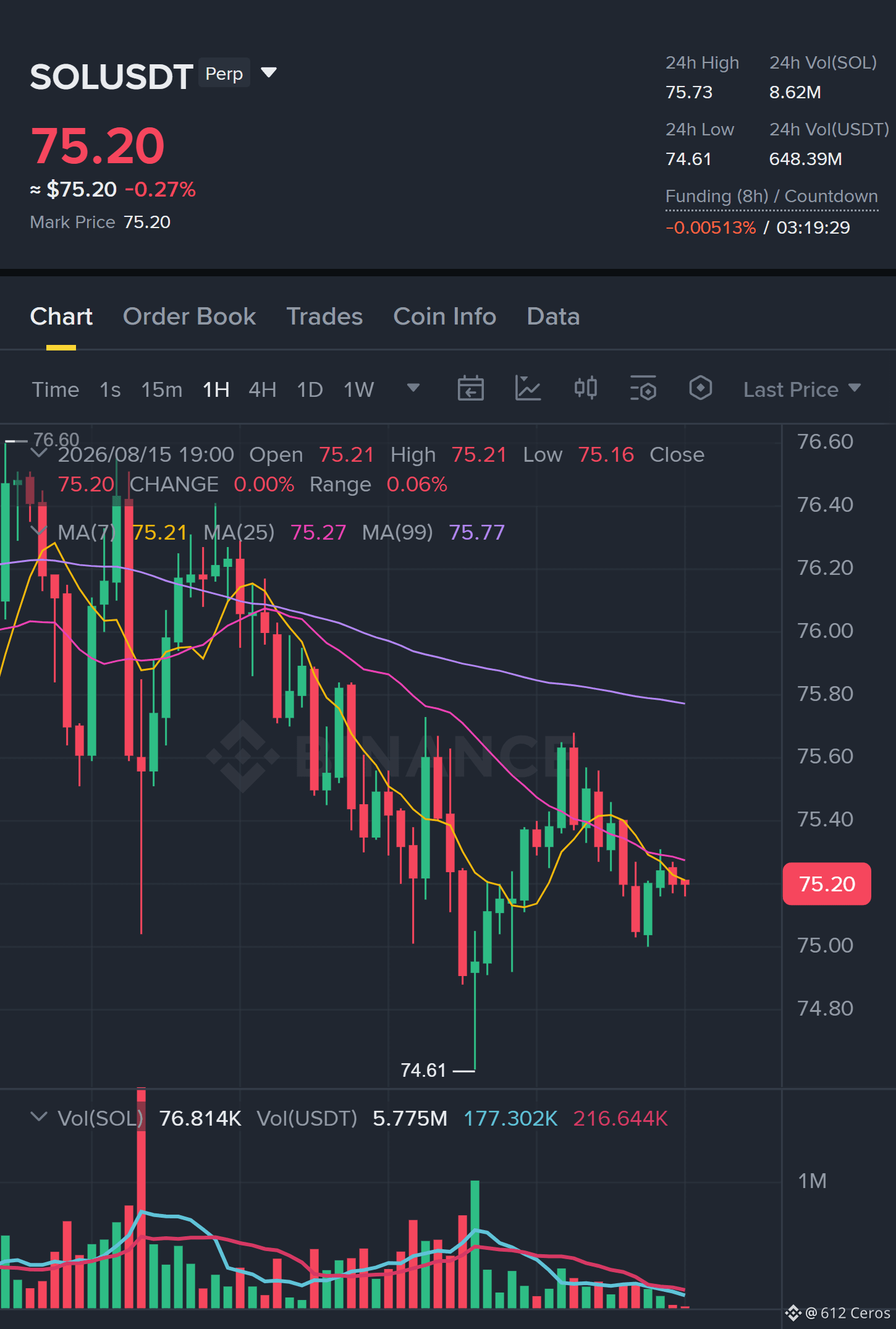
Task: Tap the large 75.20 last price
Action: (x=98, y=146)
